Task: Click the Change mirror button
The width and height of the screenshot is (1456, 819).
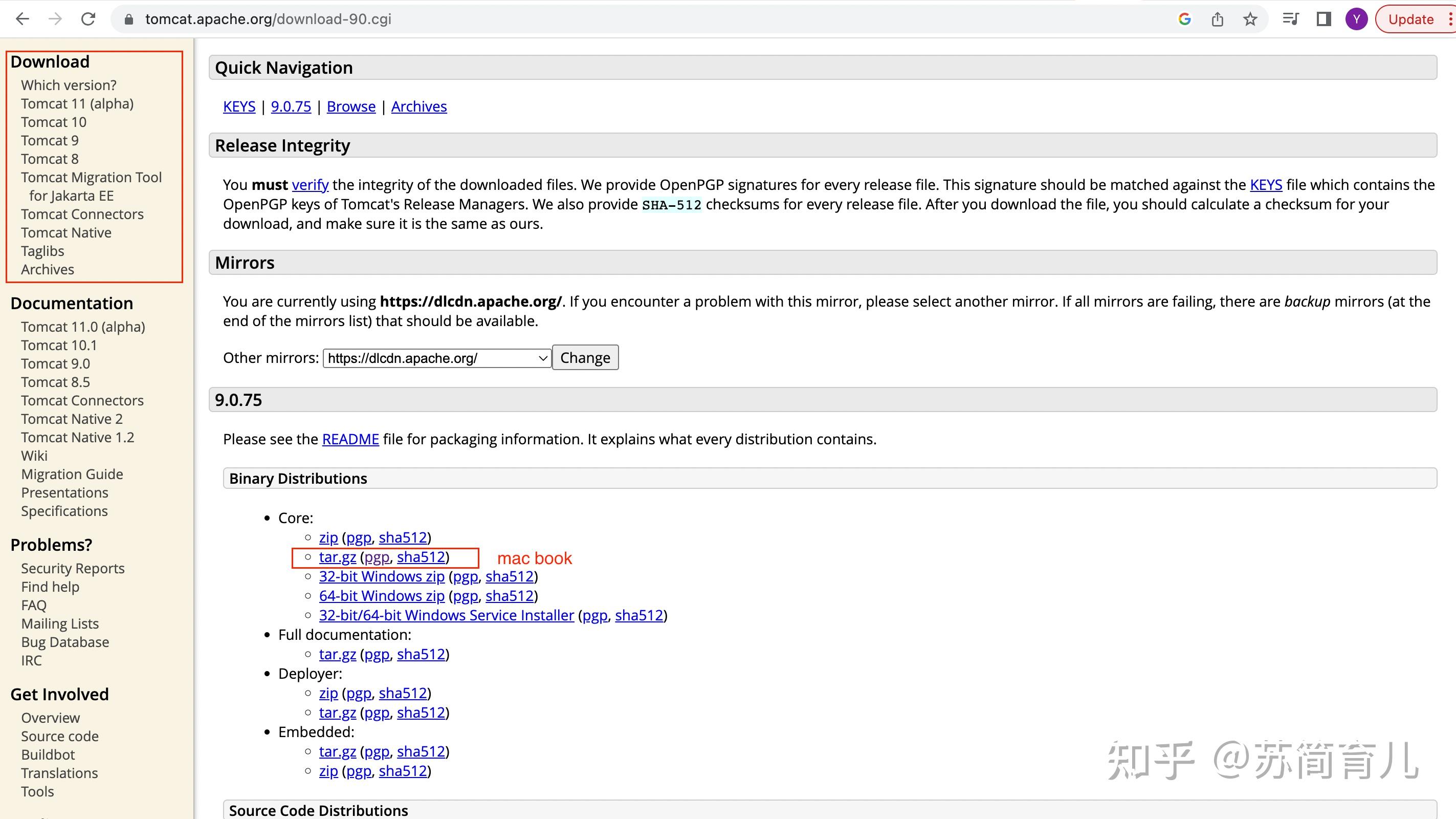Action: click(x=585, y=357)
